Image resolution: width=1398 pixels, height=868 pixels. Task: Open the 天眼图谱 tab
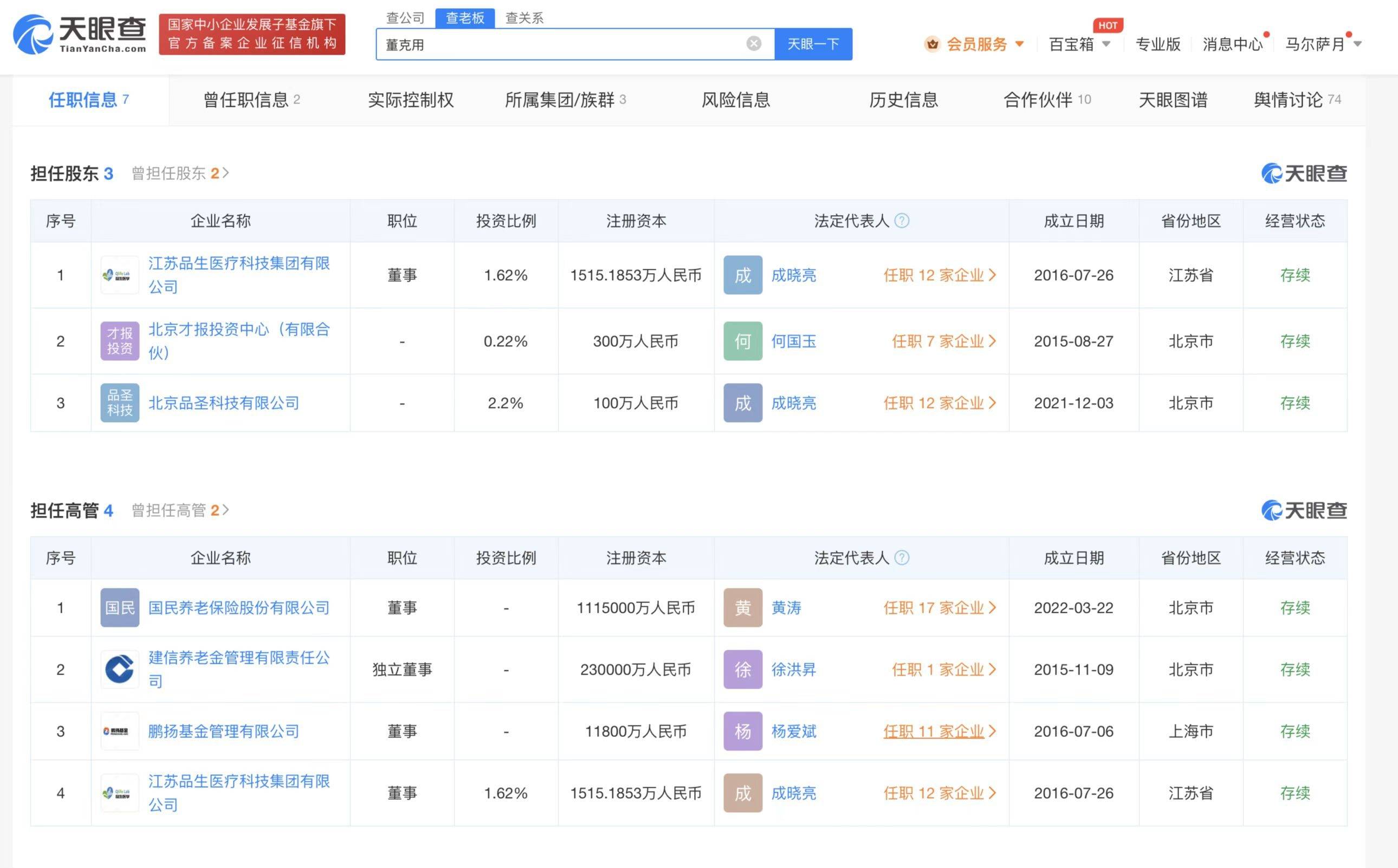(x=1173, y=100)
